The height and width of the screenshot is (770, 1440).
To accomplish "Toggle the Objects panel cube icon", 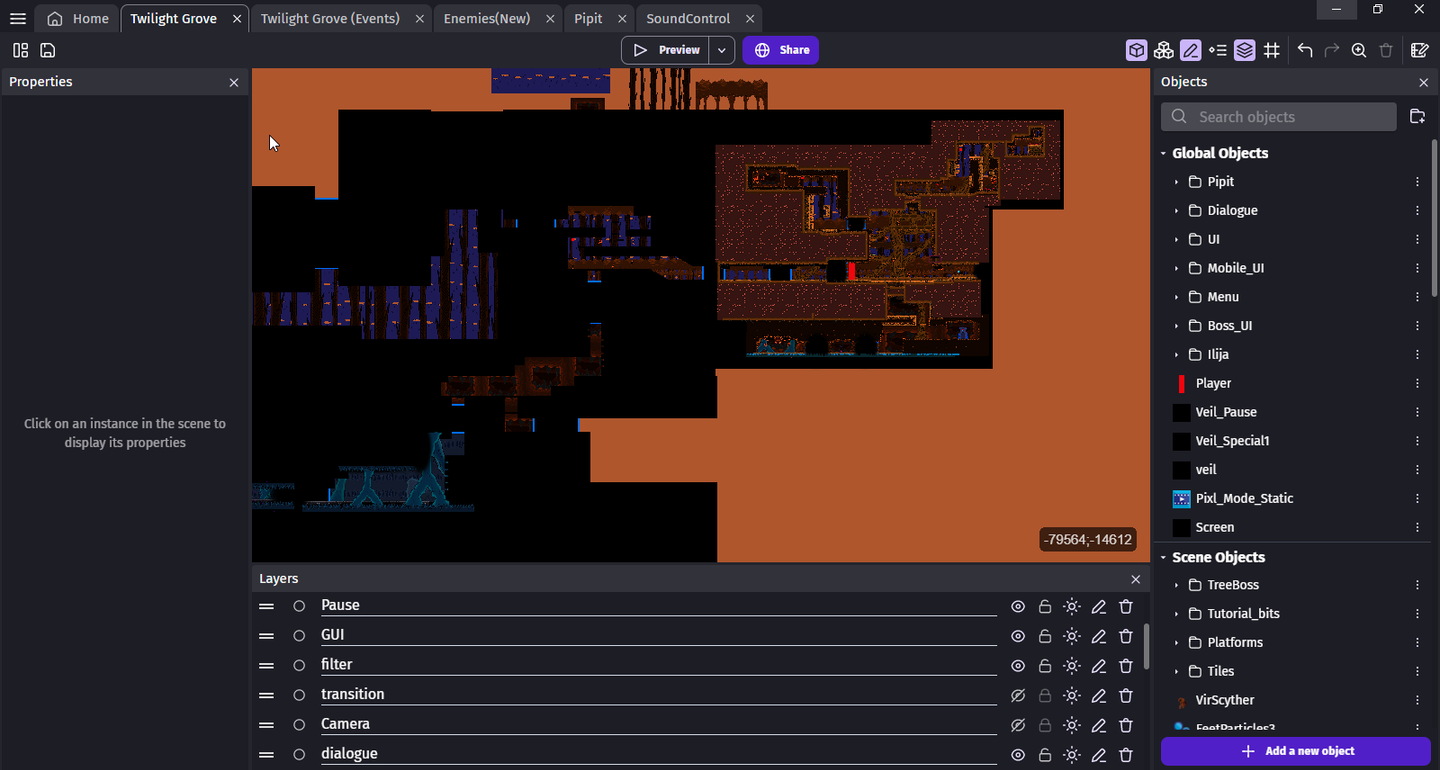I will pyautogui.click(x=1136, y=50).
